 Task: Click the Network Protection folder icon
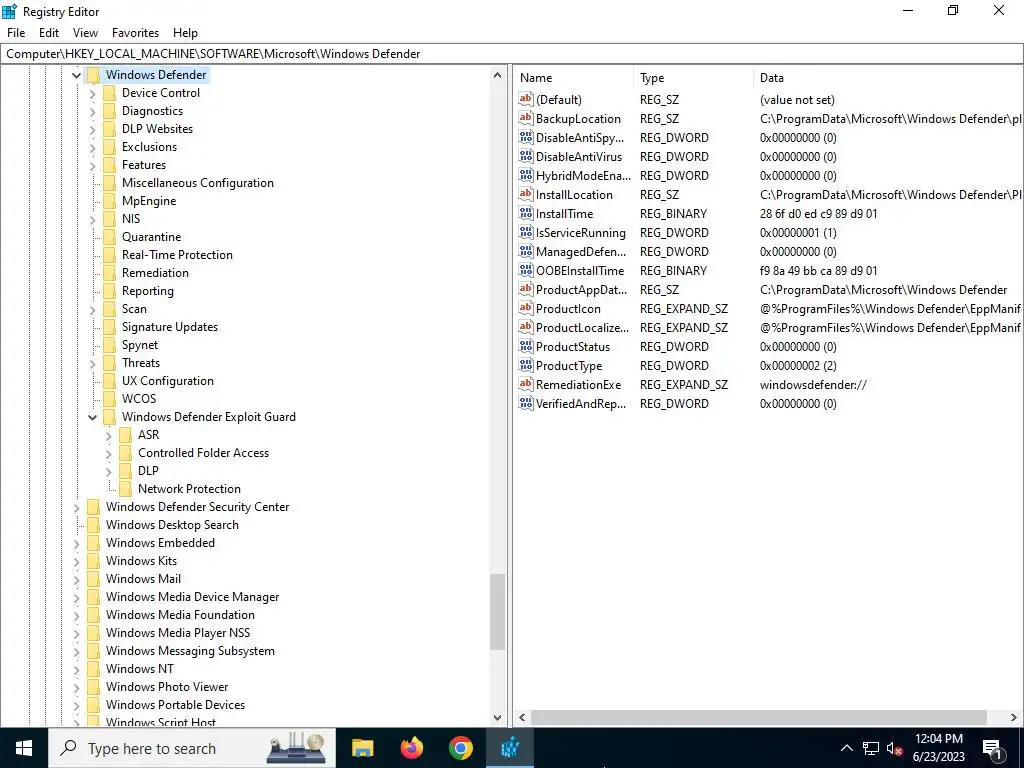click(125, 488)
